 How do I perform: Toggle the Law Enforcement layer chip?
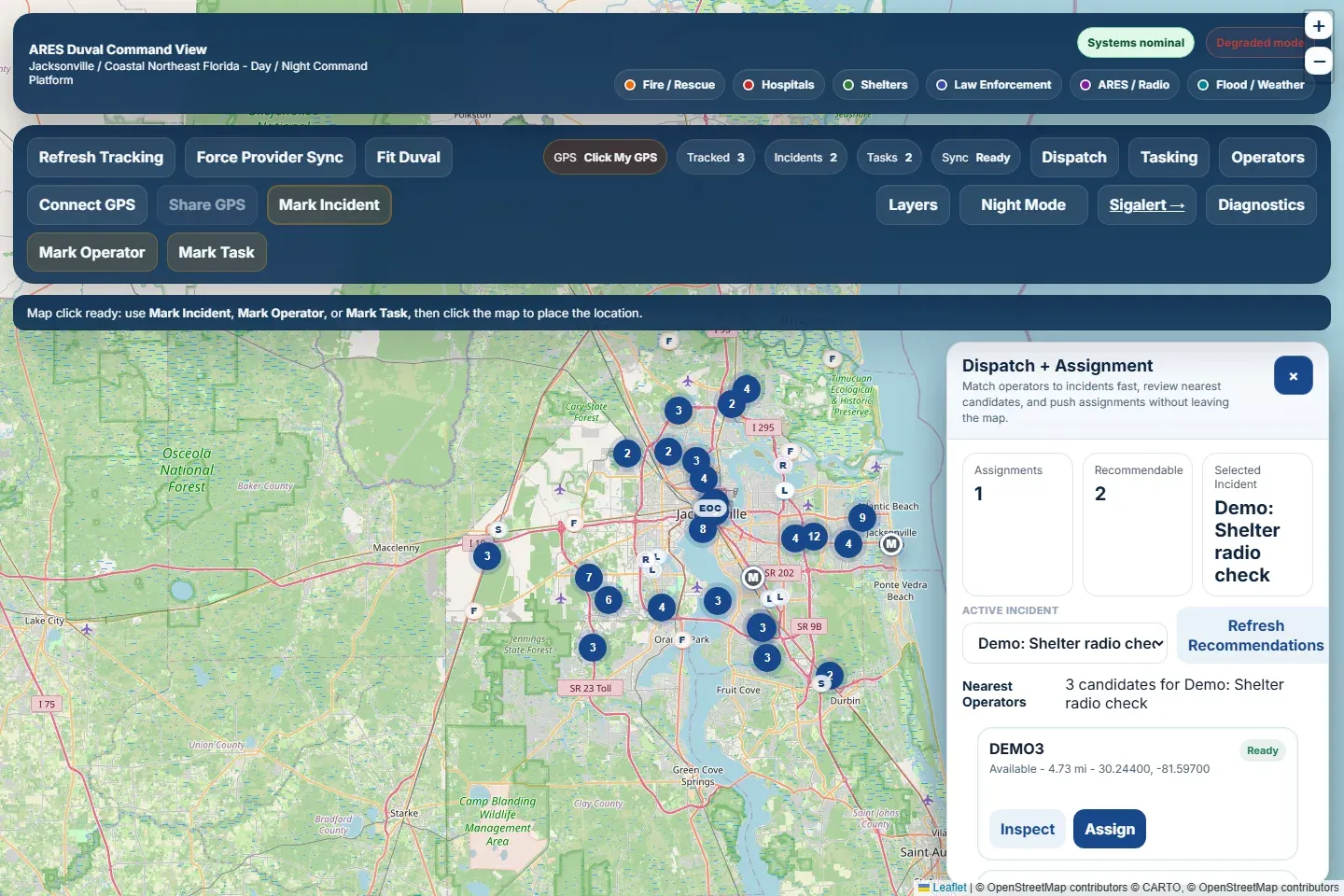[993, 85]
